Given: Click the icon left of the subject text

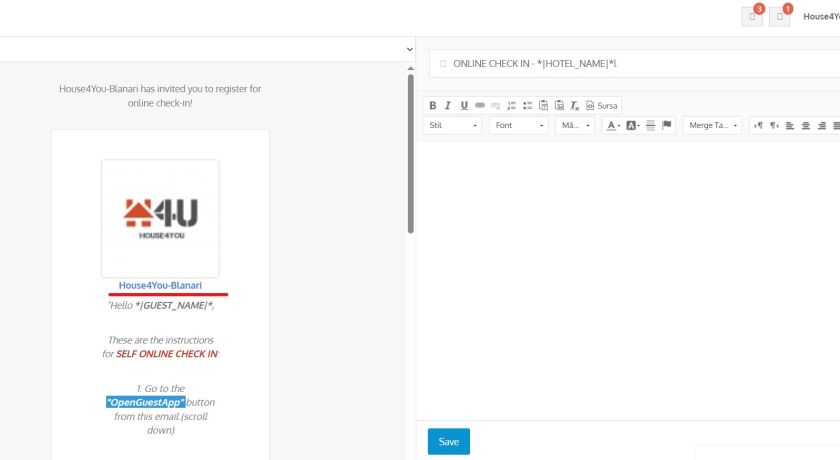Looking at the screenshot, I should (443, 64).
